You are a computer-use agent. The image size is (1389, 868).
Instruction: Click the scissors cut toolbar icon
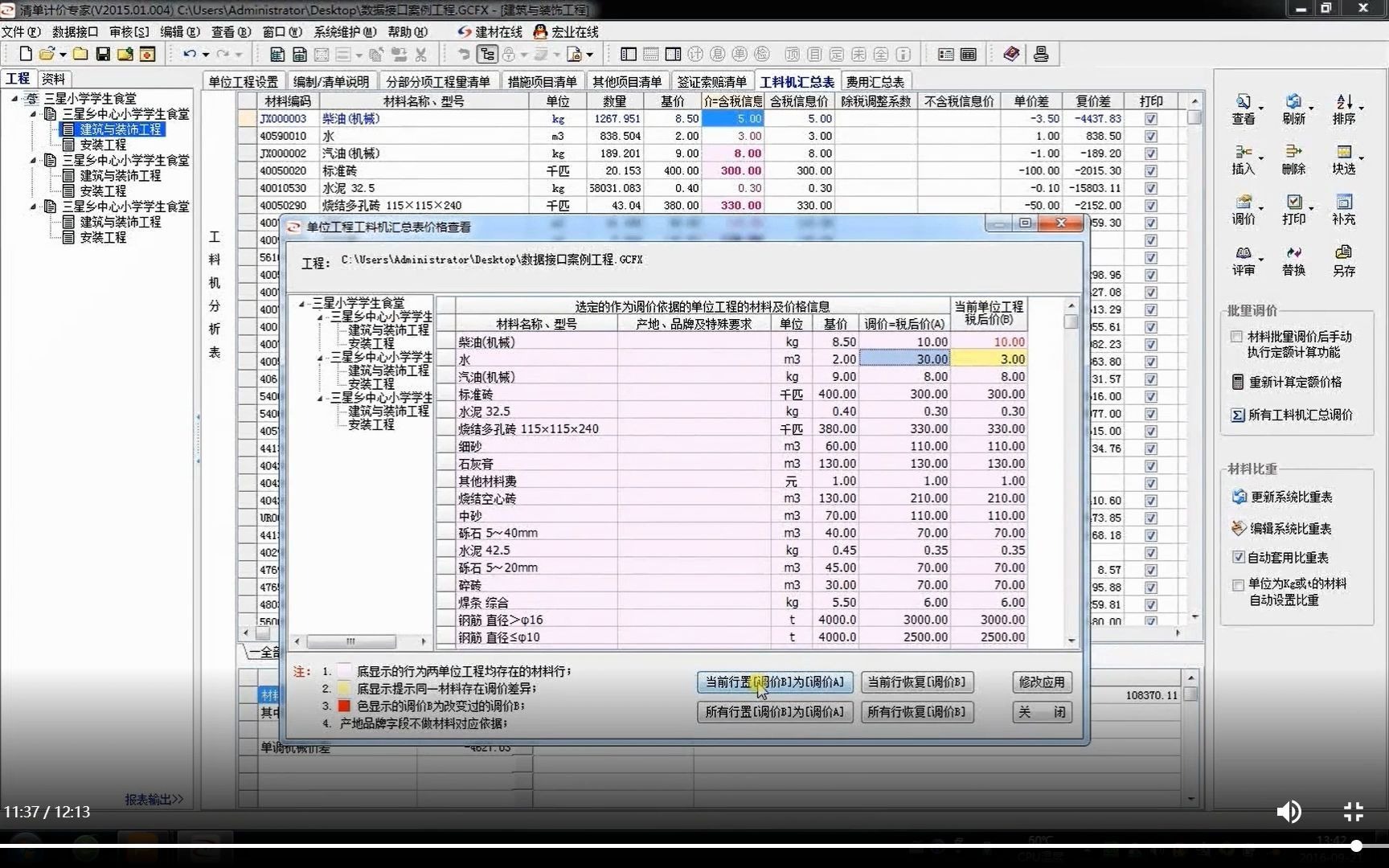click(420, 54)
